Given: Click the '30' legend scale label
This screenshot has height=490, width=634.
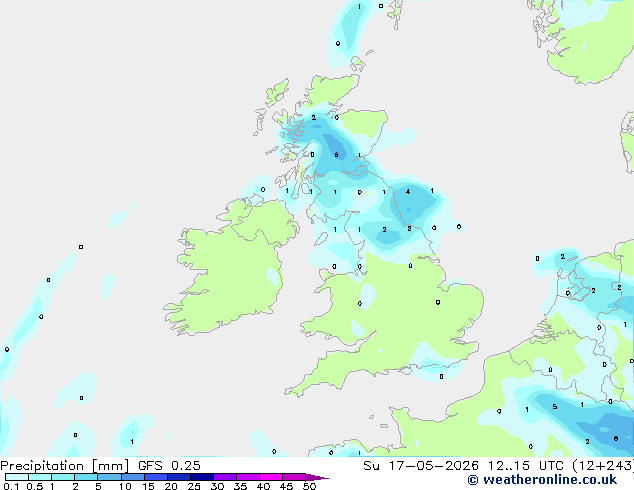Looking at the screenshot, I should point(217,486).
